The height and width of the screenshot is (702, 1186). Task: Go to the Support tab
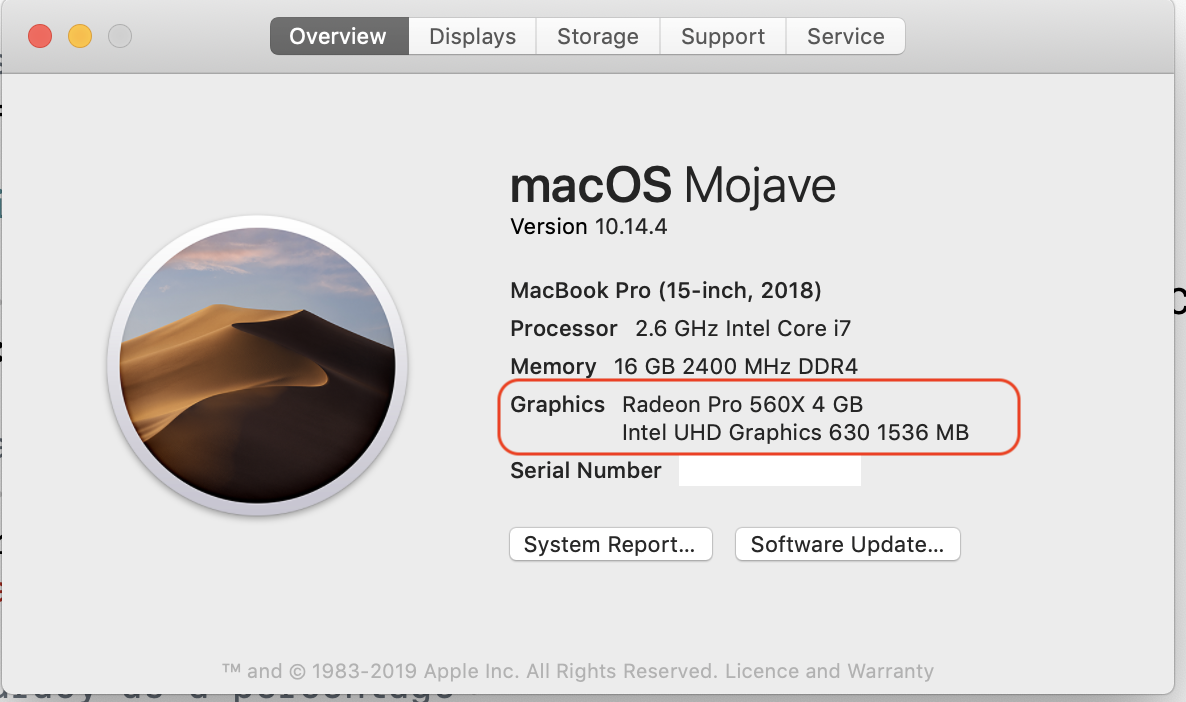pos(722,37)
